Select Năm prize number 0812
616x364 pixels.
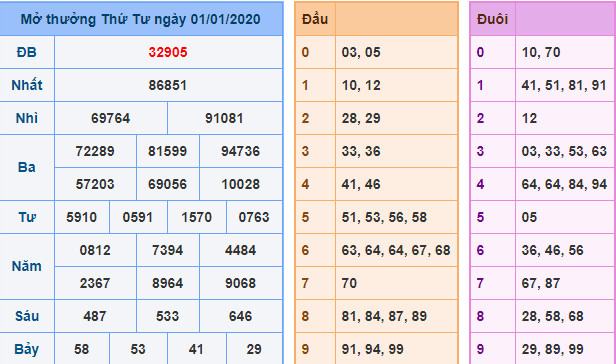pyautogui.click(x=95, y=250)
